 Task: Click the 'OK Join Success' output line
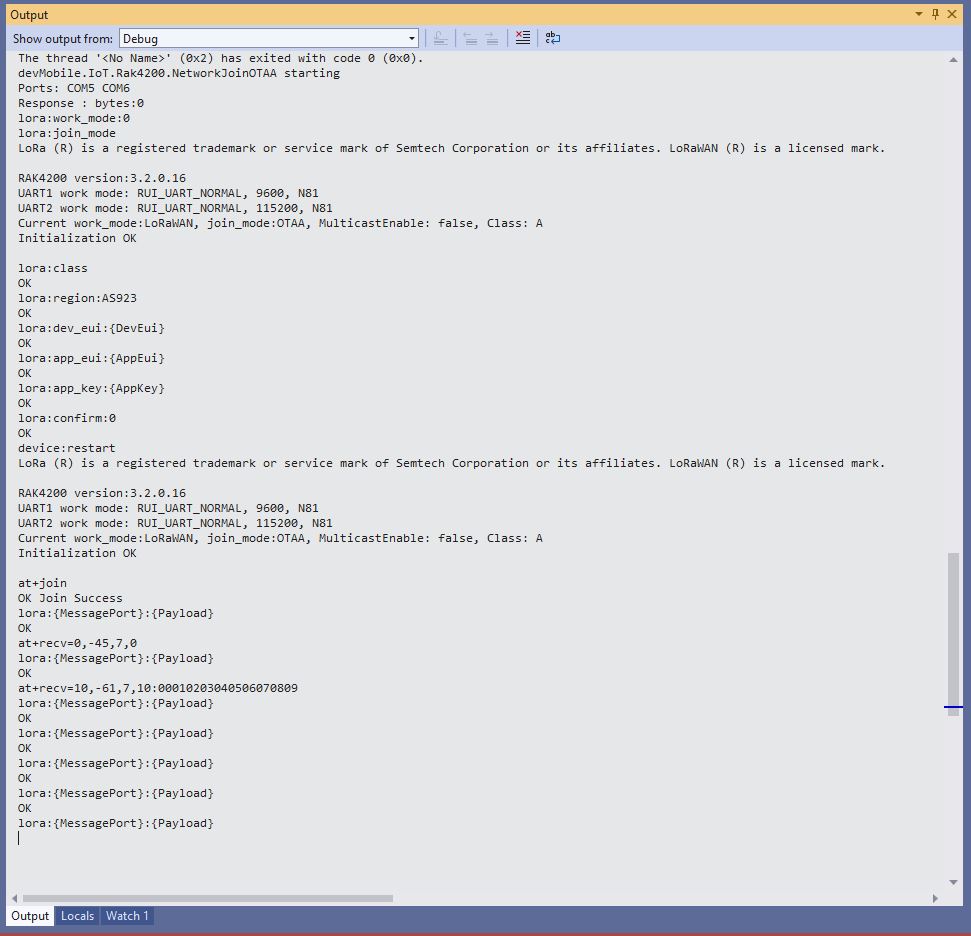click(x=70, y=598)
